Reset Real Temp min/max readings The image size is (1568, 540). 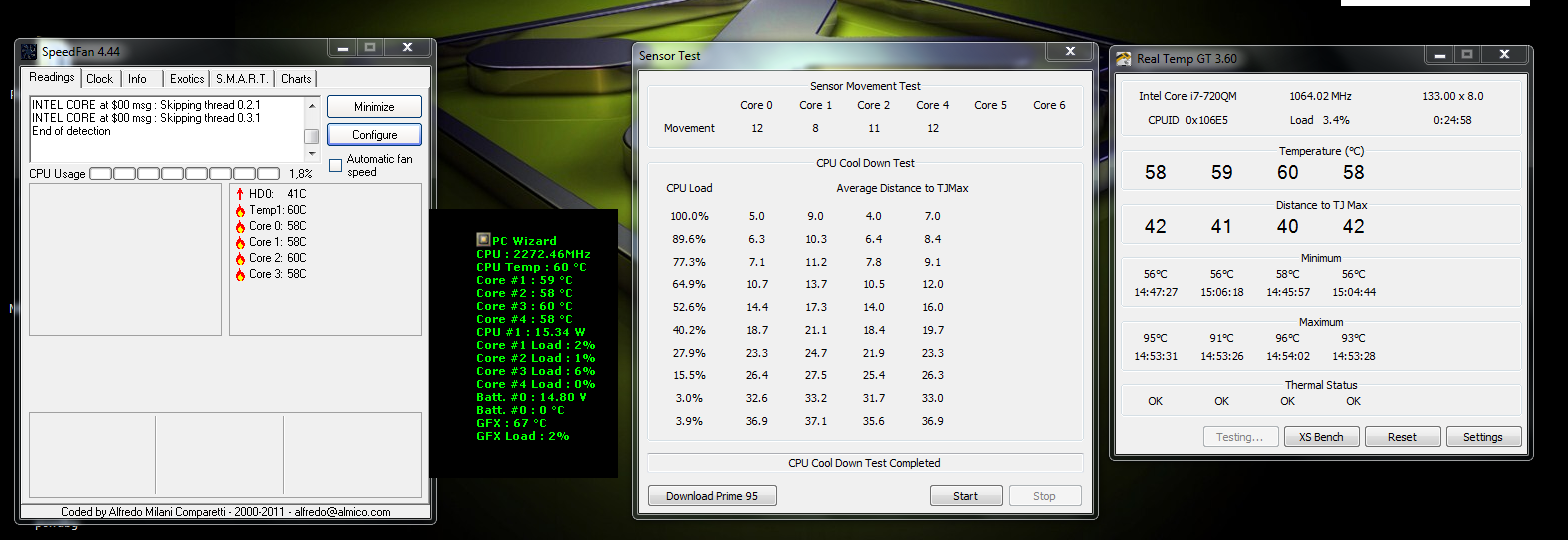tap(1402, 437)
